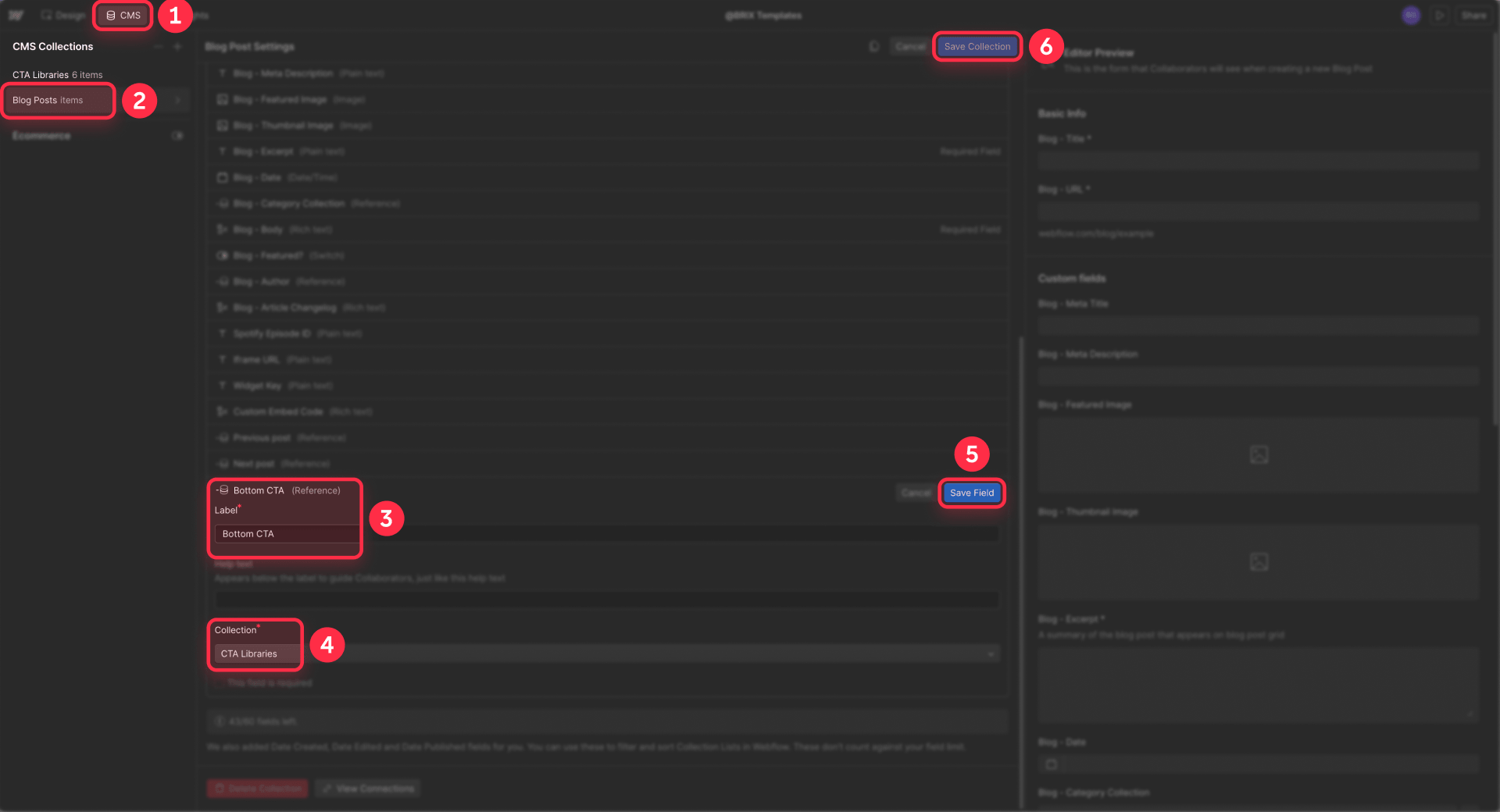Click the Blog - Featured Image field icon

(223, 99)
